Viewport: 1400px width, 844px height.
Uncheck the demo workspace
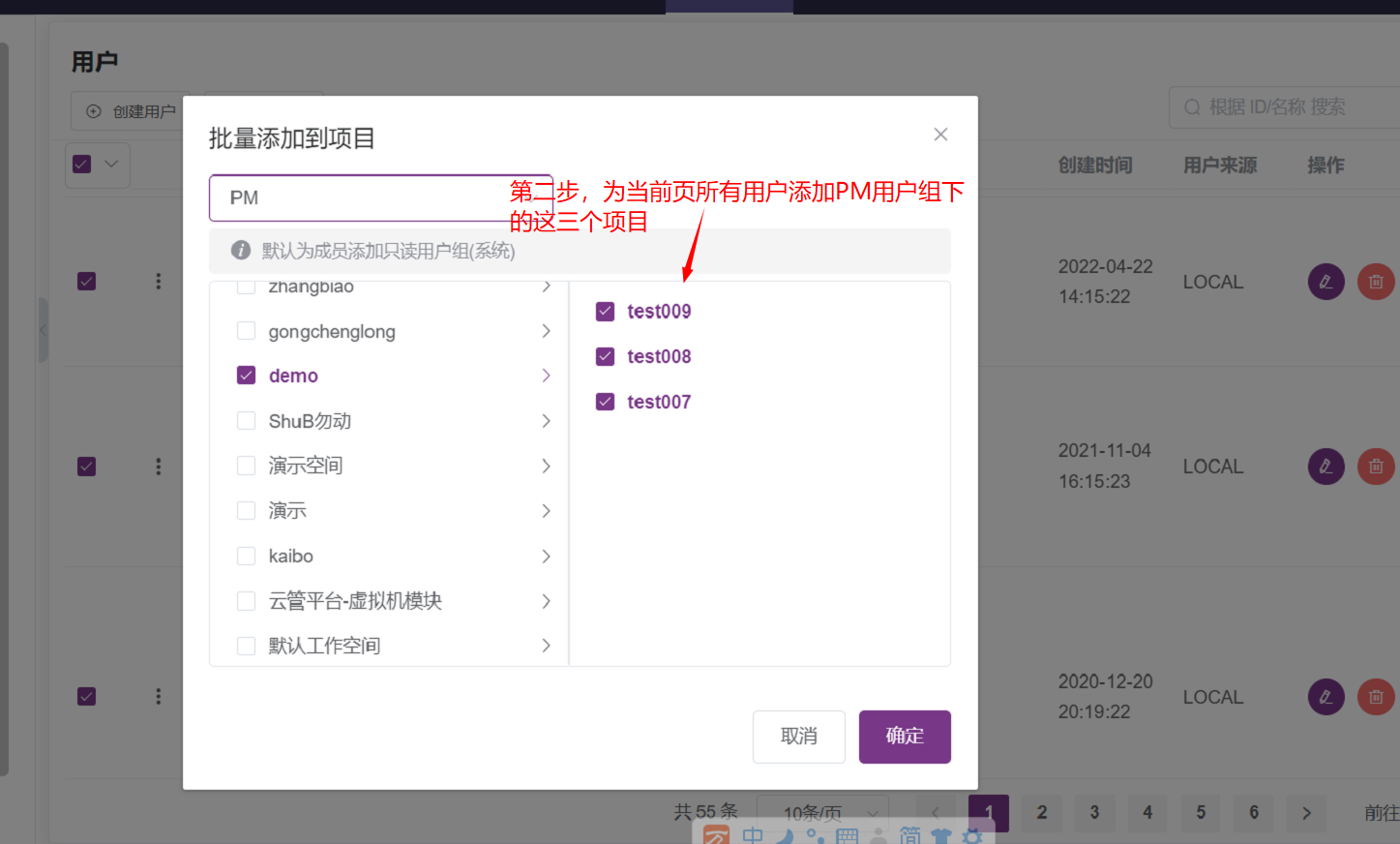pyautogui.click(x=247, y=376)
